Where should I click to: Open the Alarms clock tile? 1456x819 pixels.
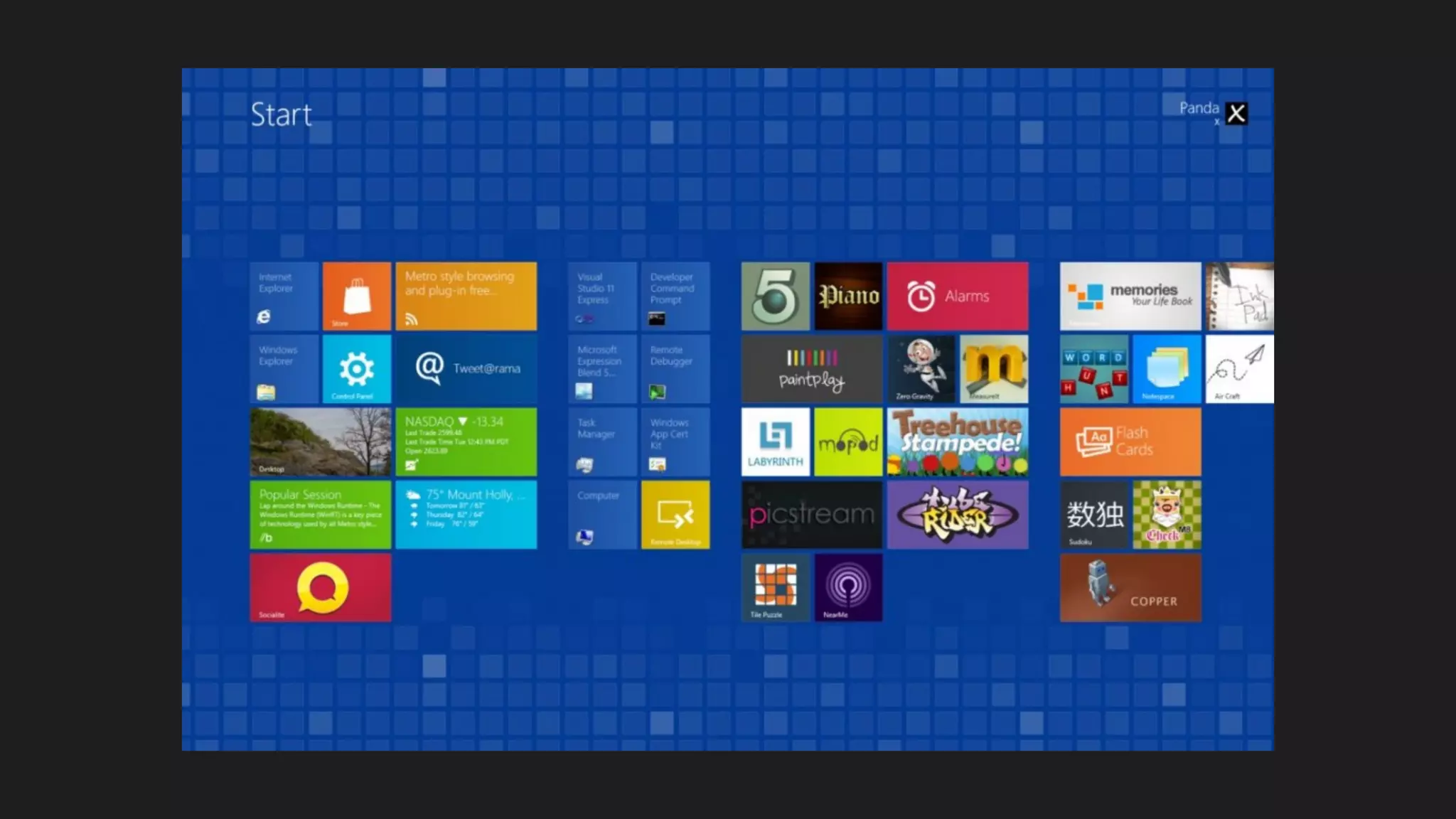[x=957, y=296]
